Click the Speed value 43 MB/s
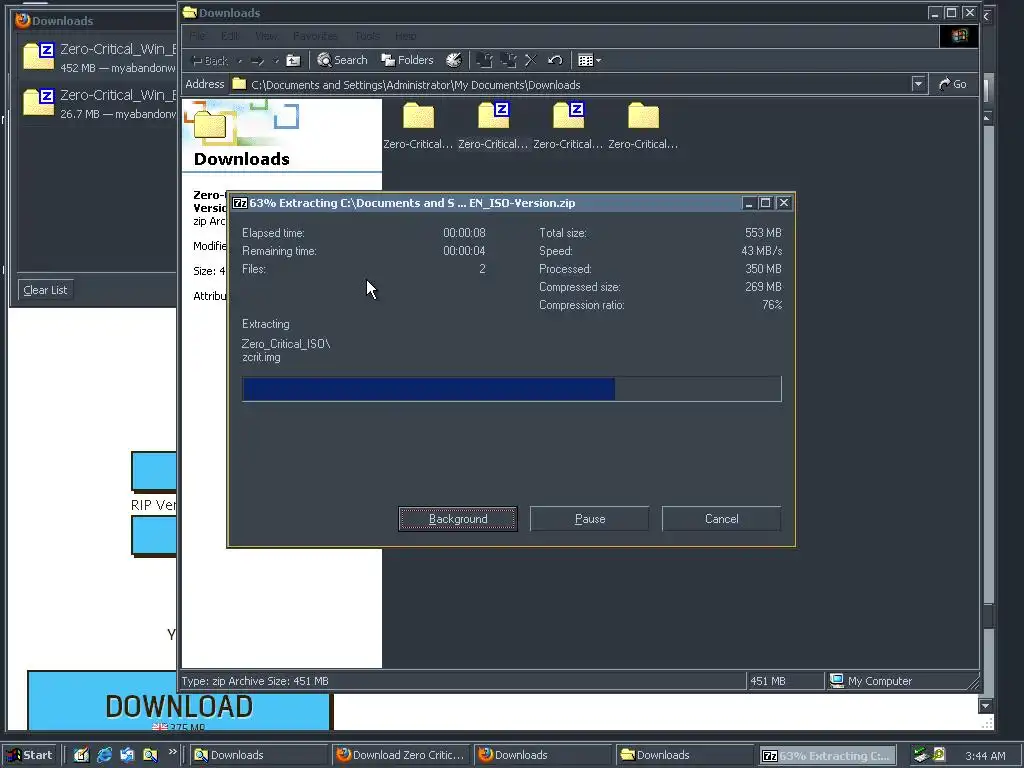 tap(761, 251)
